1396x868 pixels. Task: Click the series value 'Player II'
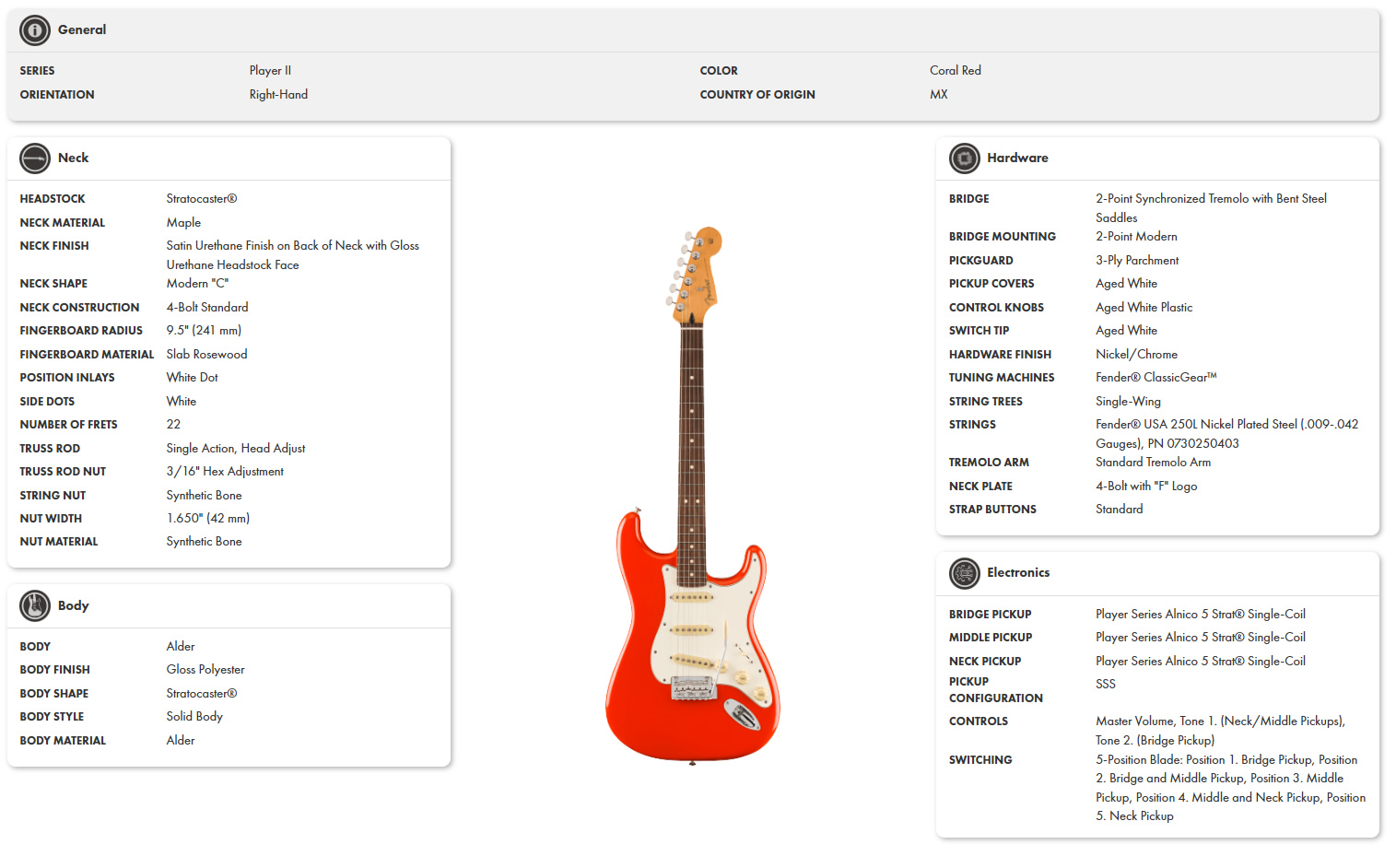(270, 70)
